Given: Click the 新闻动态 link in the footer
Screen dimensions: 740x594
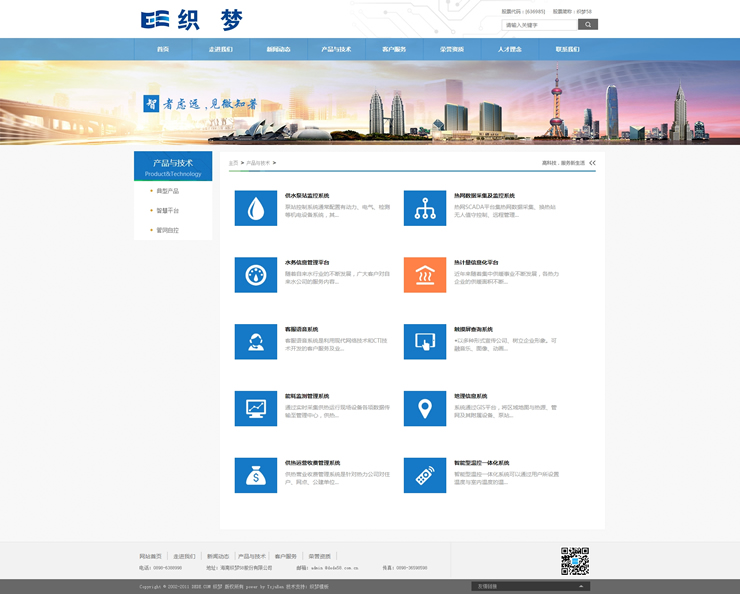Looking at the screenshot, I should [217, 556].
